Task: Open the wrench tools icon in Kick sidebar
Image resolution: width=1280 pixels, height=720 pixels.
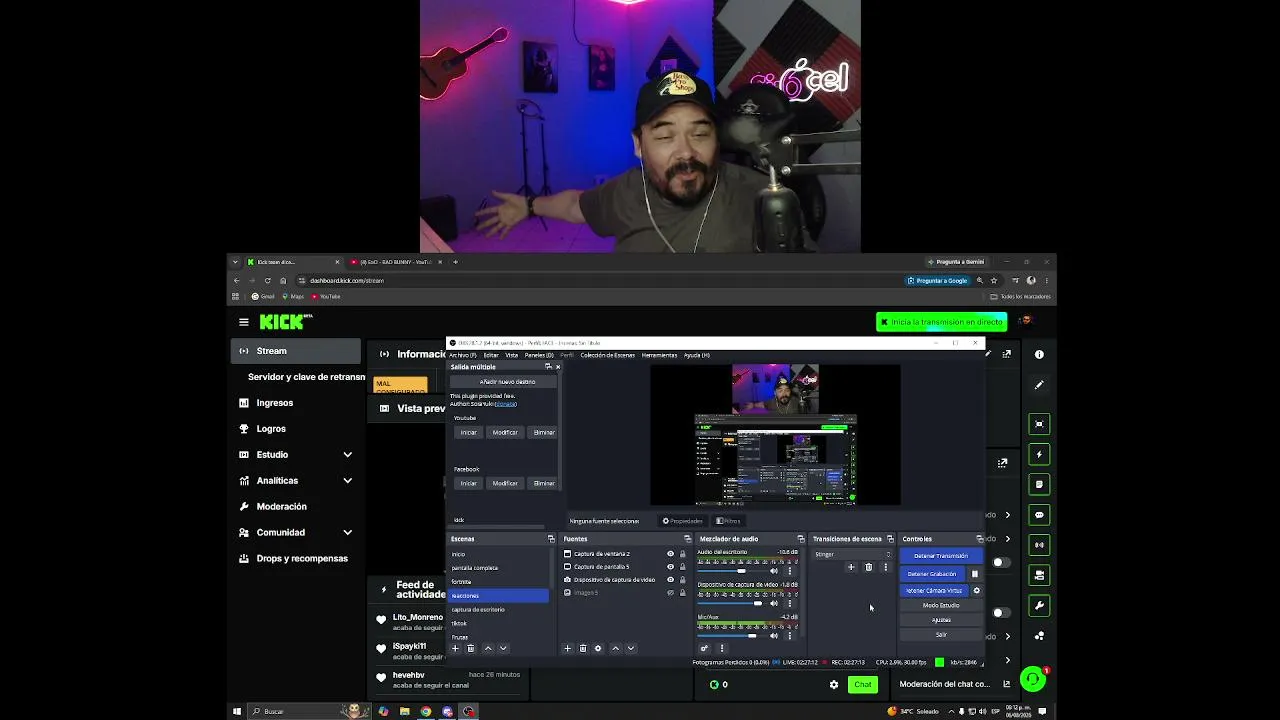Action: click(x=1039, y=605)
